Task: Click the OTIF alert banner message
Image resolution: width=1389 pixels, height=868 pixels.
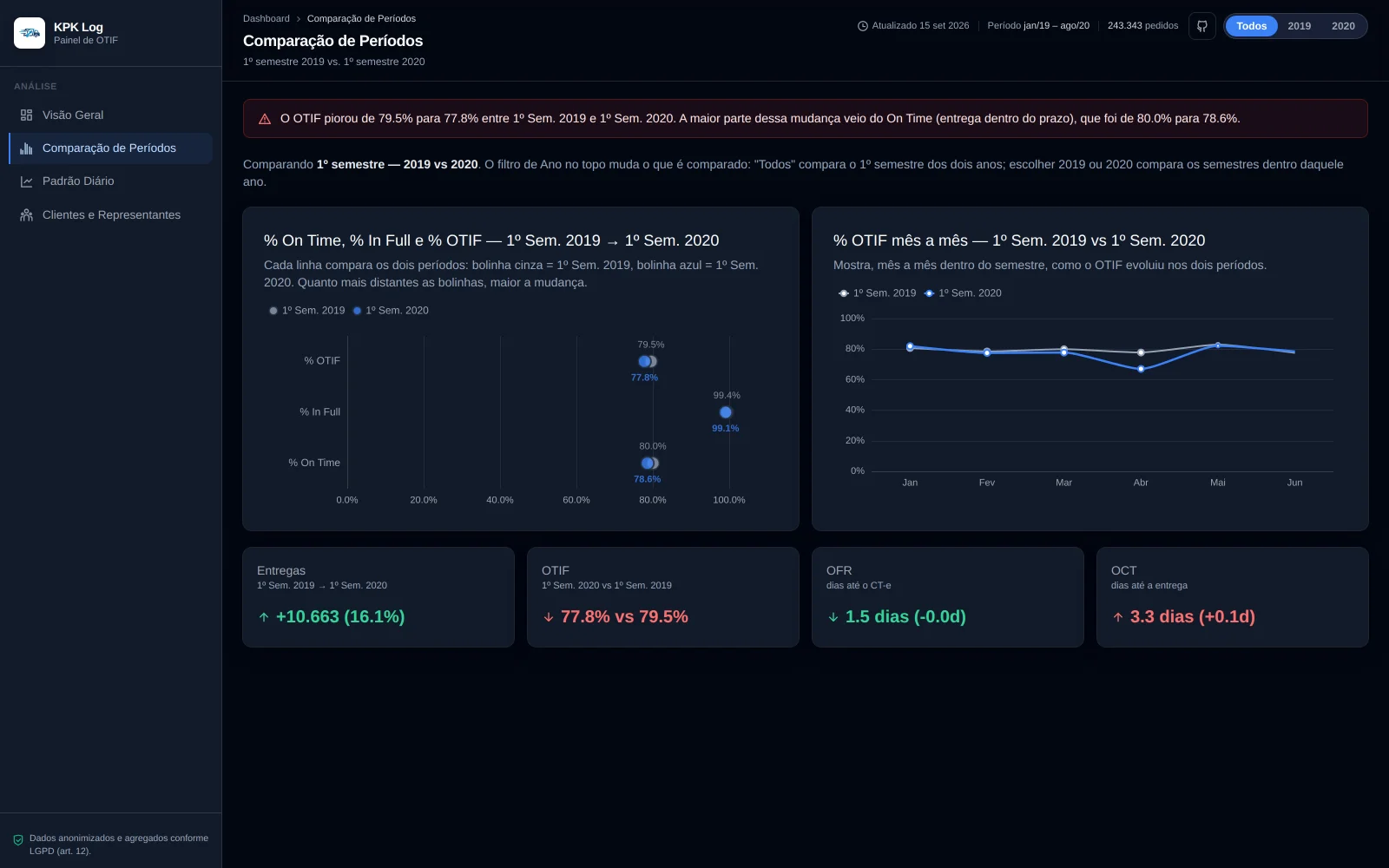Action: tap(760, 119)
